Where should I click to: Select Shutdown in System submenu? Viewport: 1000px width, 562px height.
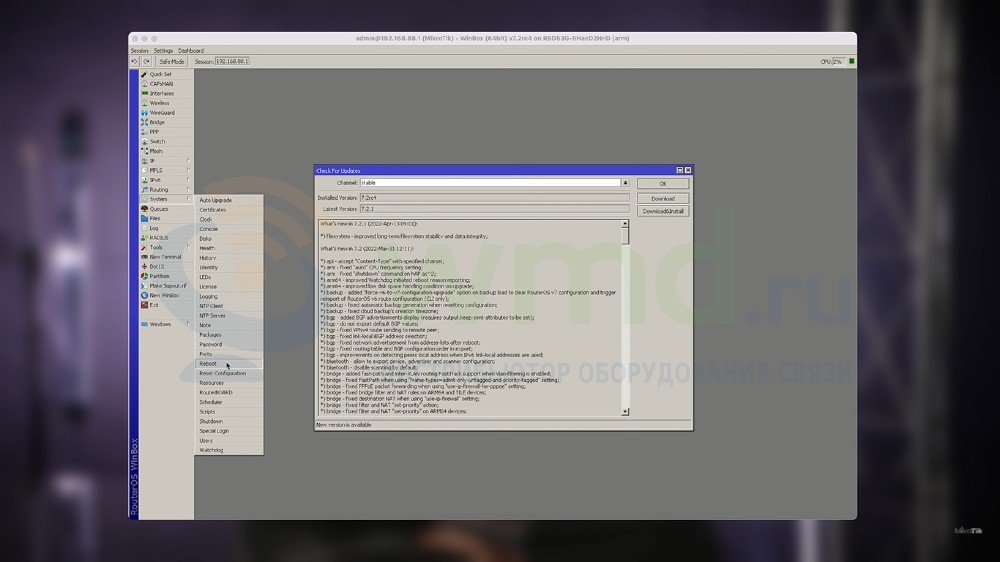pos(228,421)
